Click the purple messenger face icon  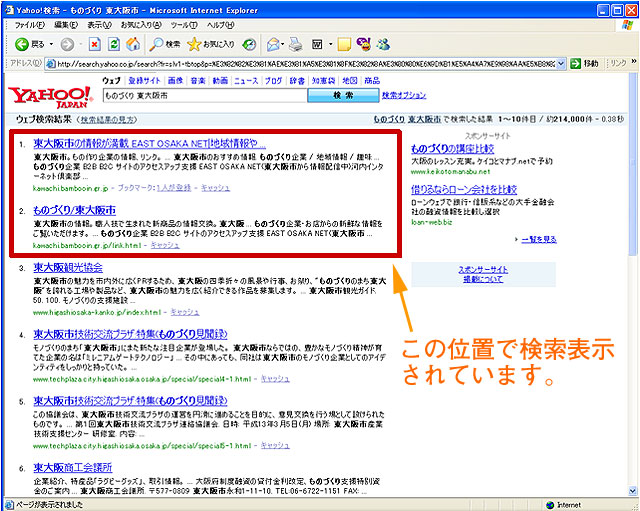click(x=364, y=44)
